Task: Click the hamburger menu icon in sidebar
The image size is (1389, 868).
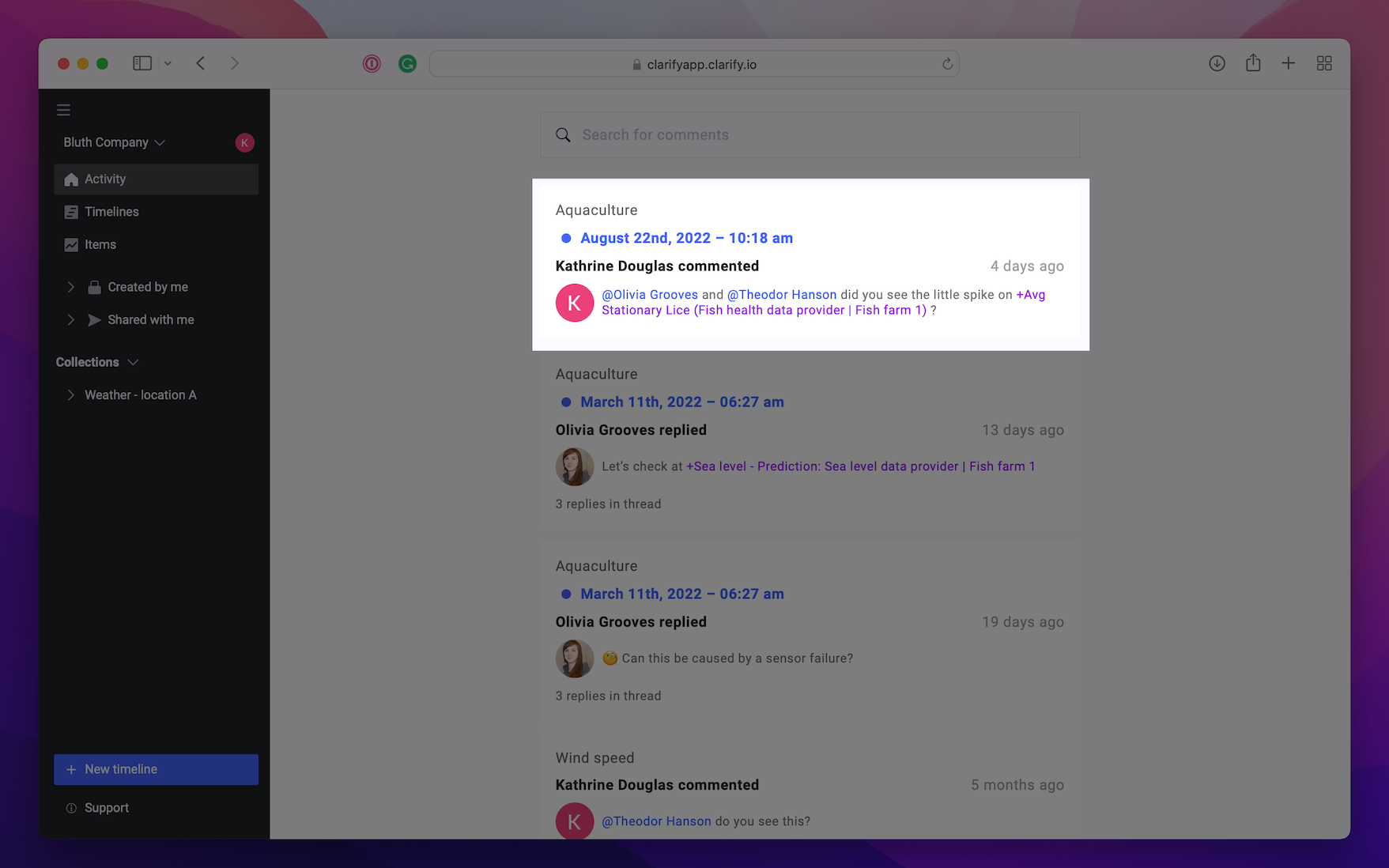Action: pyautogui.click(x=64, y=110)
